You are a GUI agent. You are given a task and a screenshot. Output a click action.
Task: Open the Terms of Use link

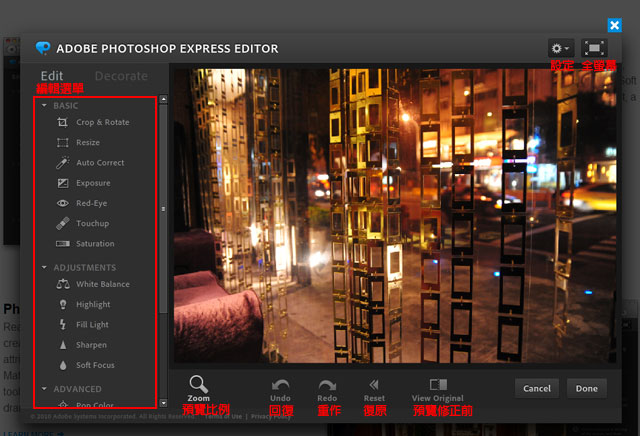223,416
